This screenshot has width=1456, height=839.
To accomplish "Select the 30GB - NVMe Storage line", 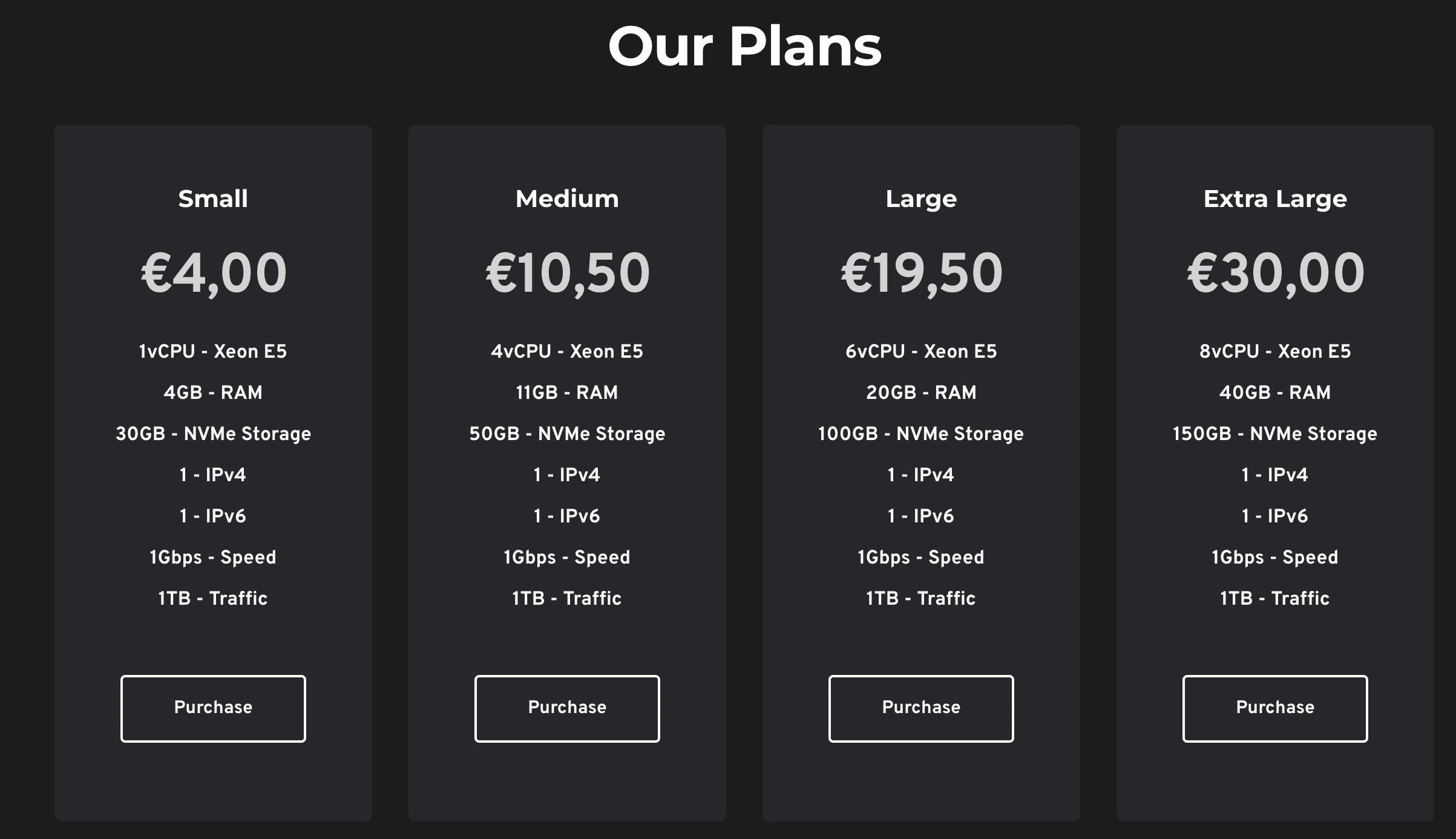I will (213, 434).
